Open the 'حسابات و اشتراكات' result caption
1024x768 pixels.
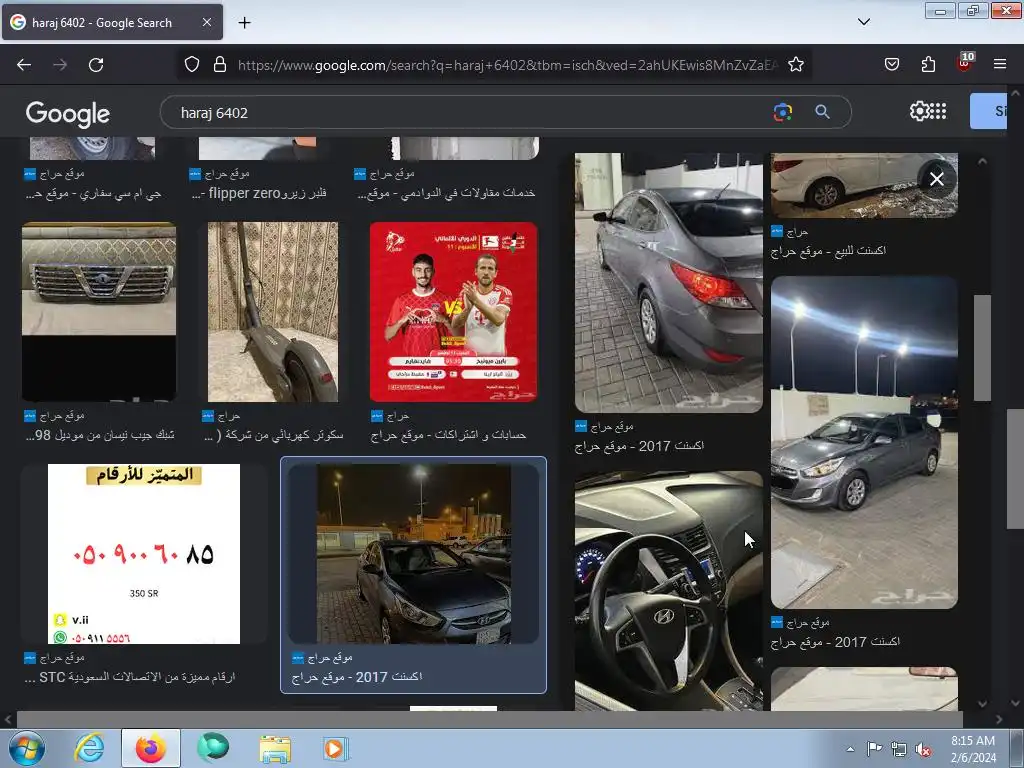click(448, 435)
